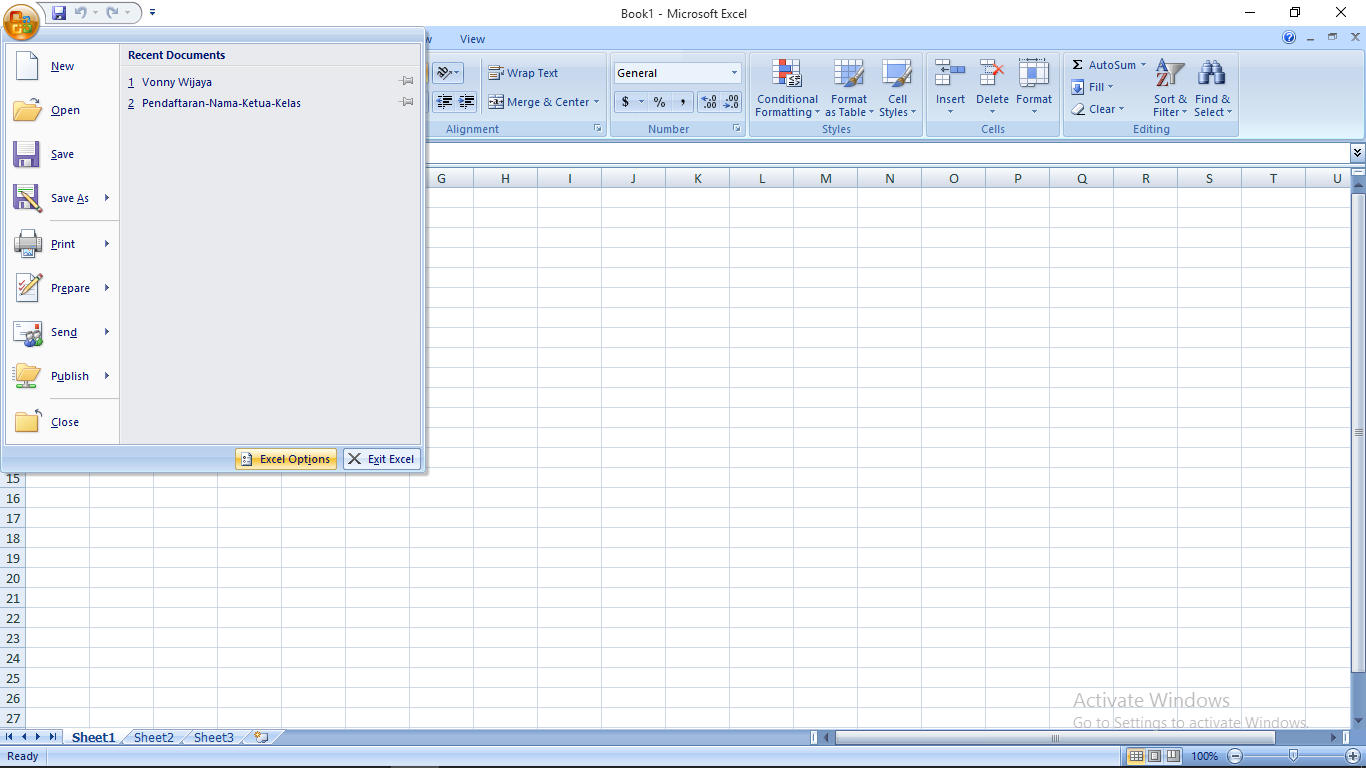Select row 20 header
Image resolution: width=1366 pixels, height=768 pixels.
[13, 578]
